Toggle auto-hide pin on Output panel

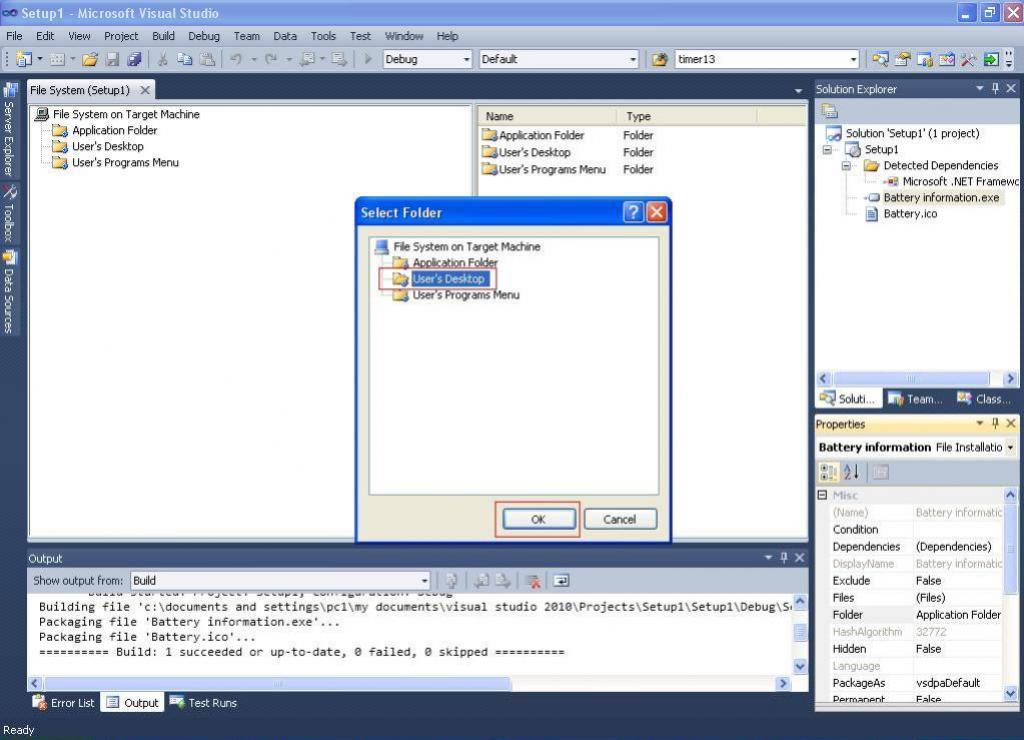(x=784, y=558)
